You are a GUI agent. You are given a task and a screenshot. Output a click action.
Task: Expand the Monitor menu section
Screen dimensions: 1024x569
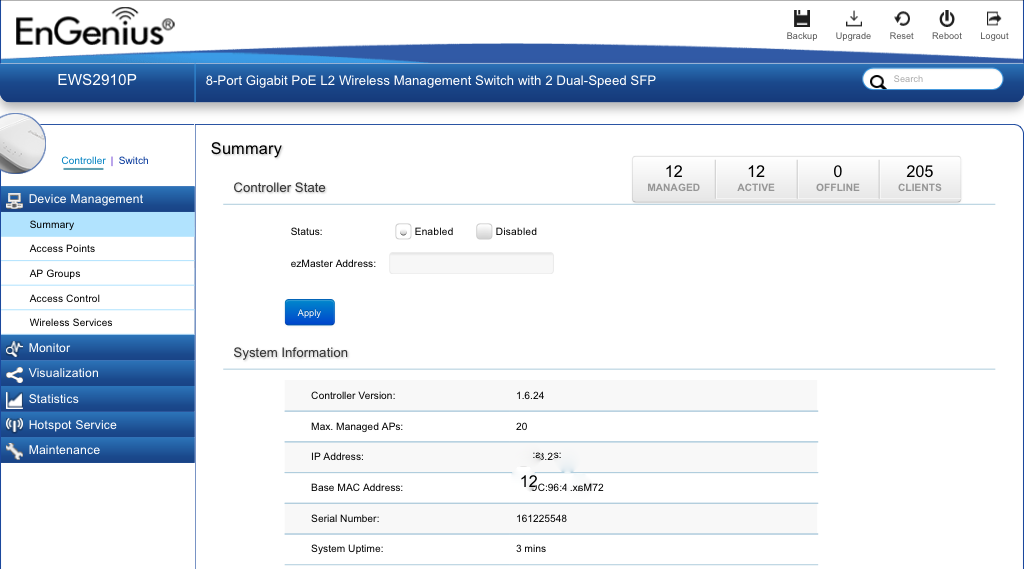coord(98,348)
